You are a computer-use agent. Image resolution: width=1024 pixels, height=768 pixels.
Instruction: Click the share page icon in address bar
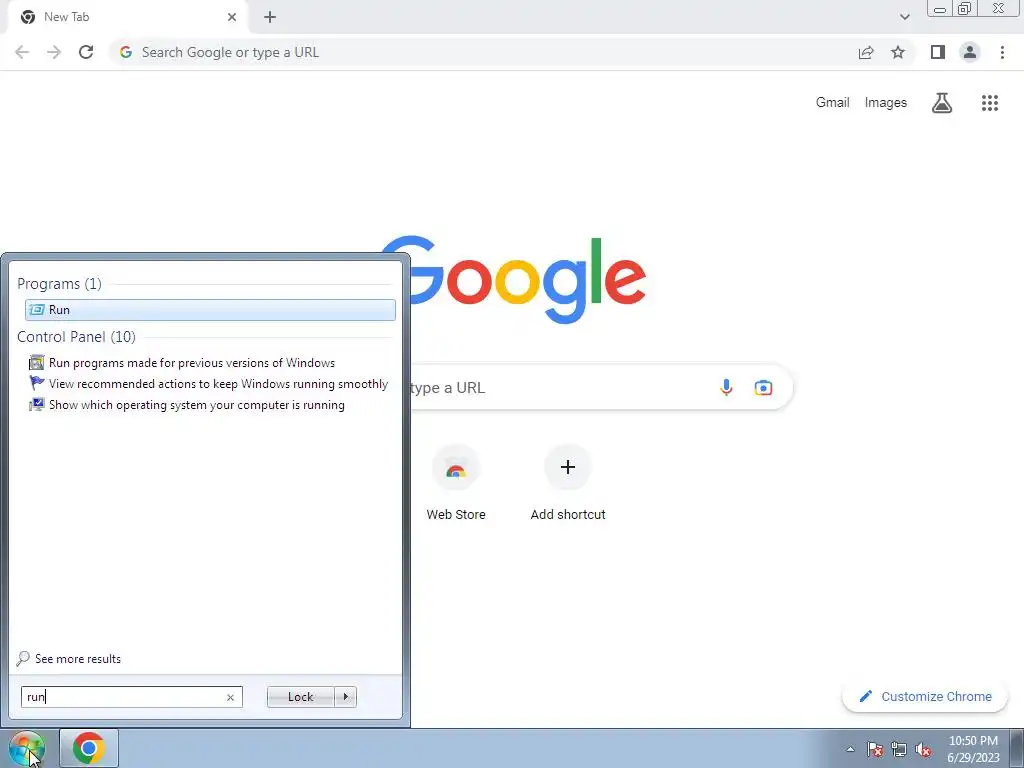[866, 52]
